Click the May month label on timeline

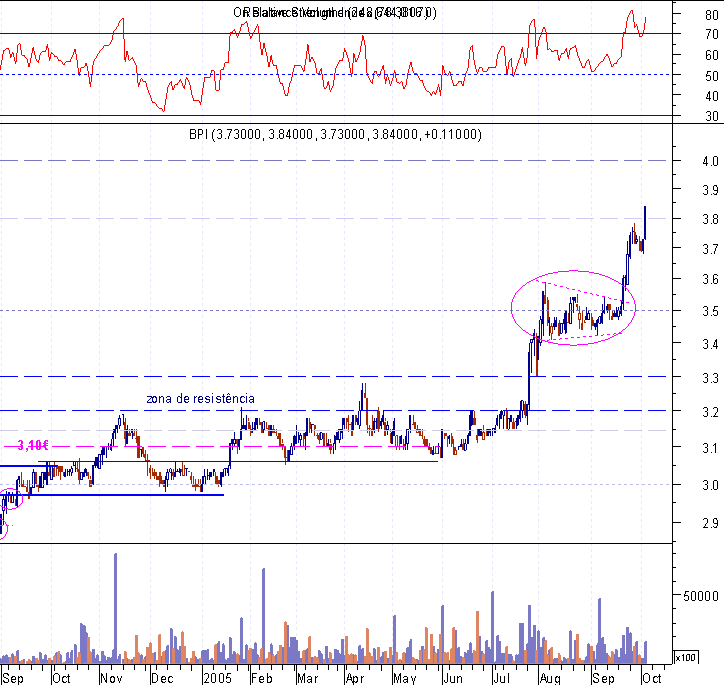pyautogui.click(x=405, y=678)
